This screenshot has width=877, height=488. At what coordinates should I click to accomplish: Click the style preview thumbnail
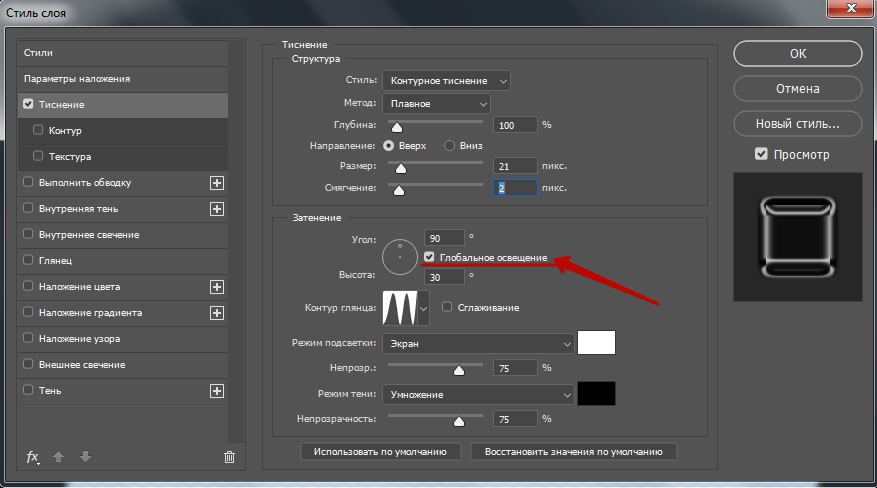798,237
